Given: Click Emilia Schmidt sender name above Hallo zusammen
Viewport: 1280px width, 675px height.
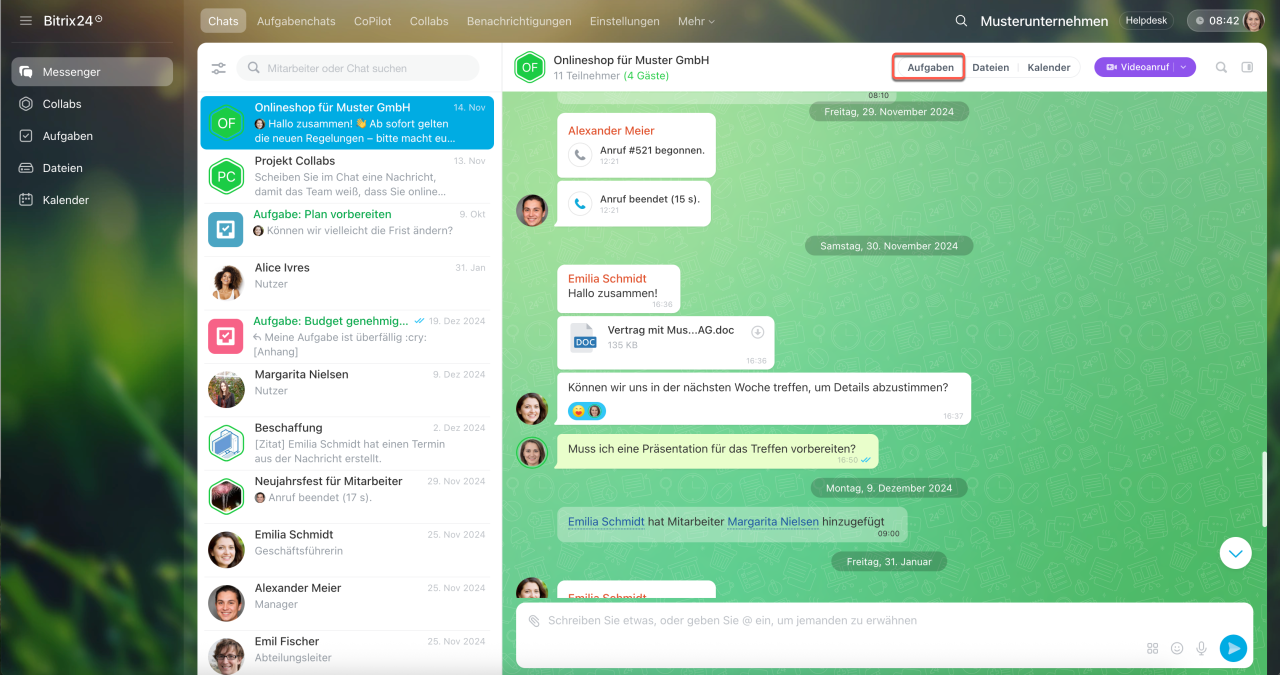Looking at the screenshot, I should pos(607,278).
